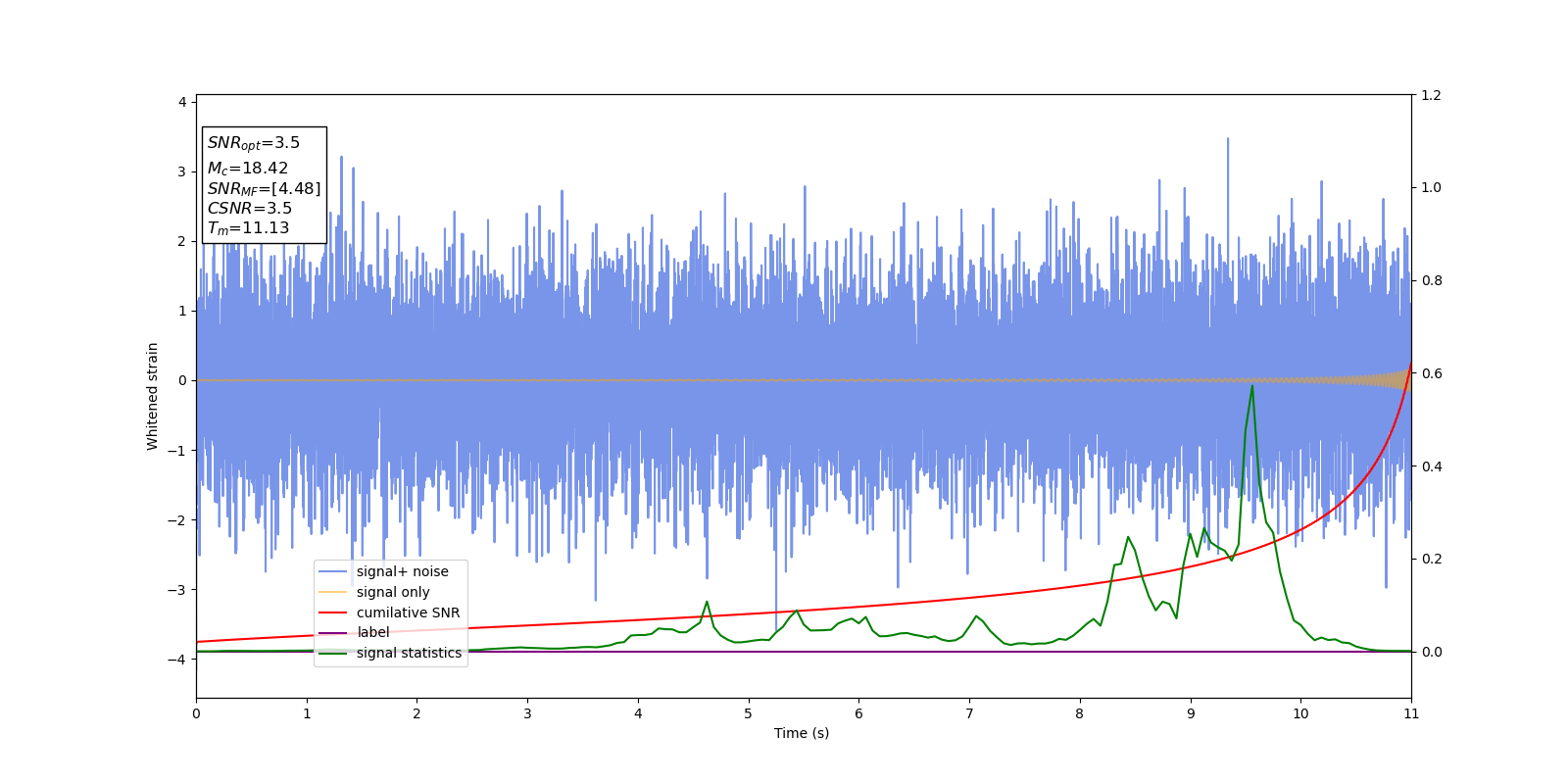Click the blue line swatch in legend
Viewport: 1568px width, 784px height.
(x=333, y=571)
